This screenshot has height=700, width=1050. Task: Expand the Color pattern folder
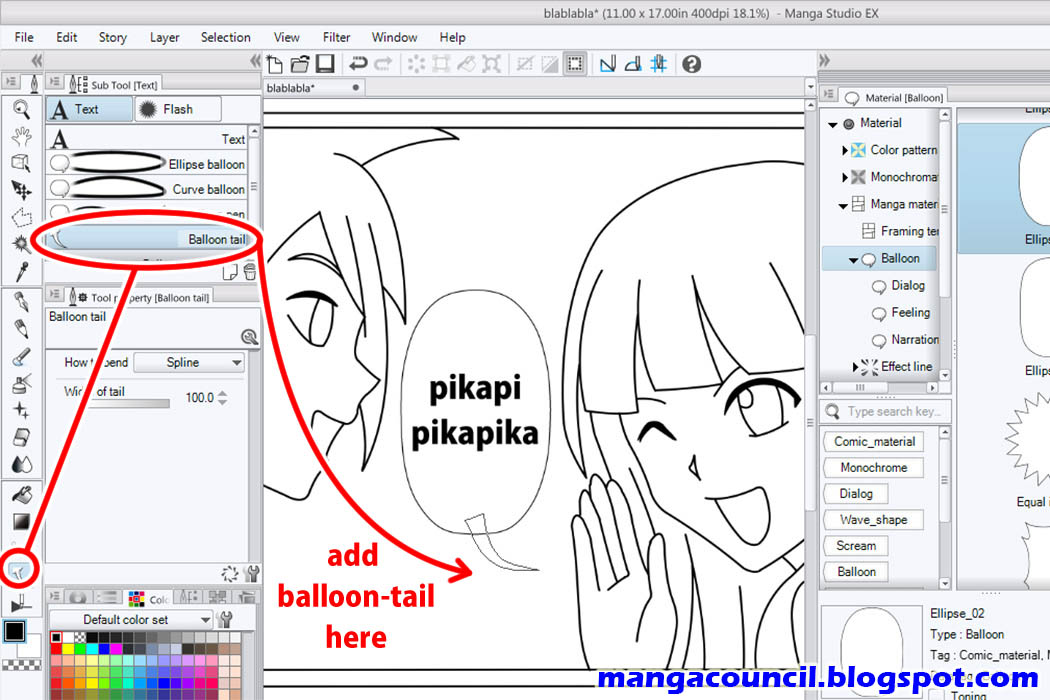844,151
